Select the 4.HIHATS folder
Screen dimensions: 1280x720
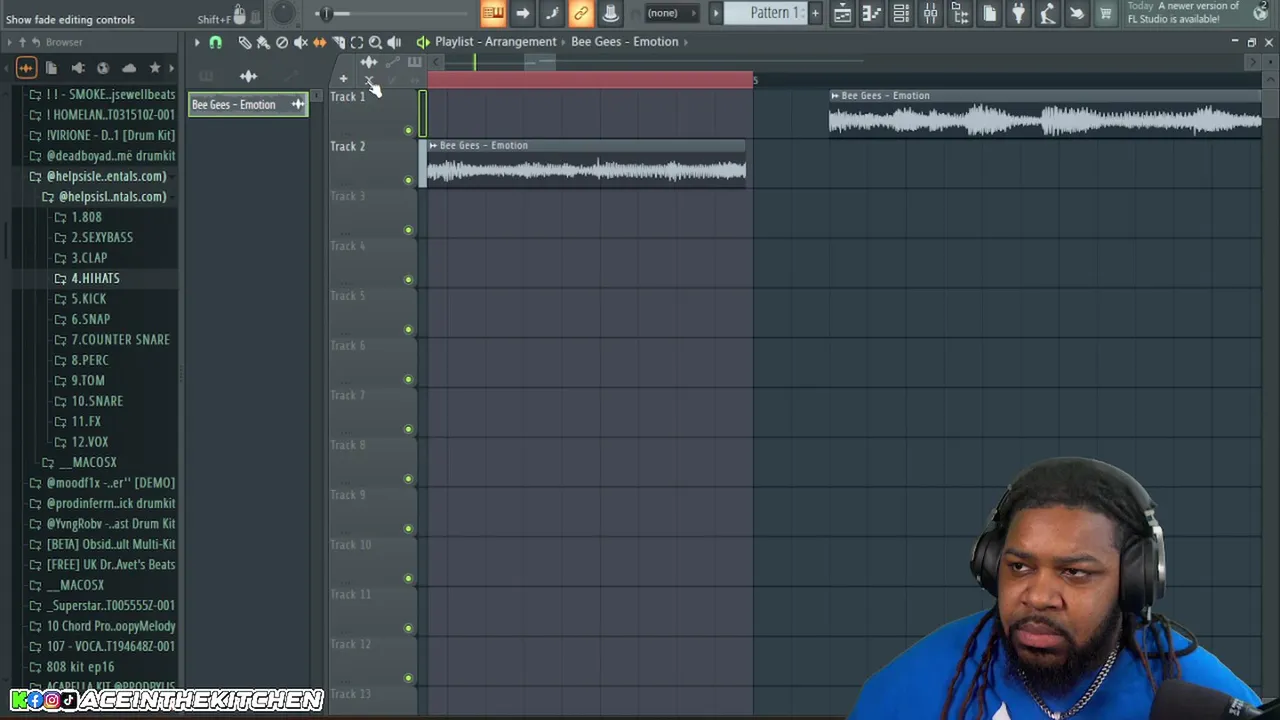(x=86, y=278)
